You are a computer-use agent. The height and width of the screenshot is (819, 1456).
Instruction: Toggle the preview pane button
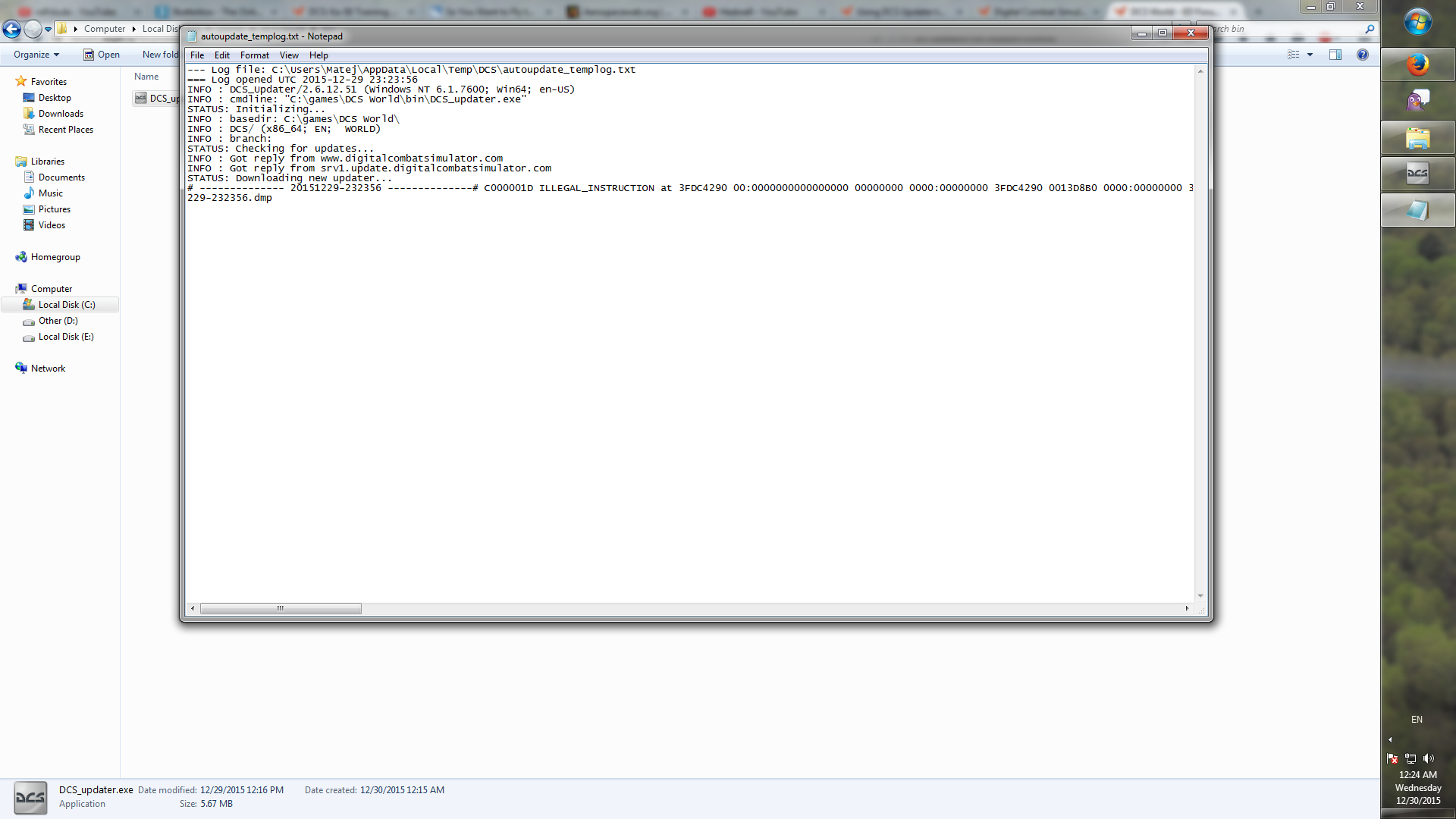coord(1335,55)
